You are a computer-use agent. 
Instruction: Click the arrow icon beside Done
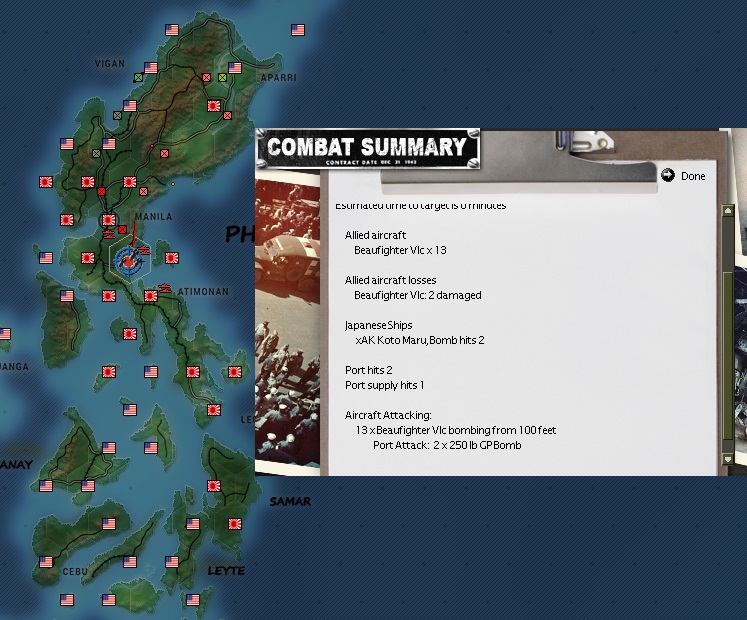[668, 175]
